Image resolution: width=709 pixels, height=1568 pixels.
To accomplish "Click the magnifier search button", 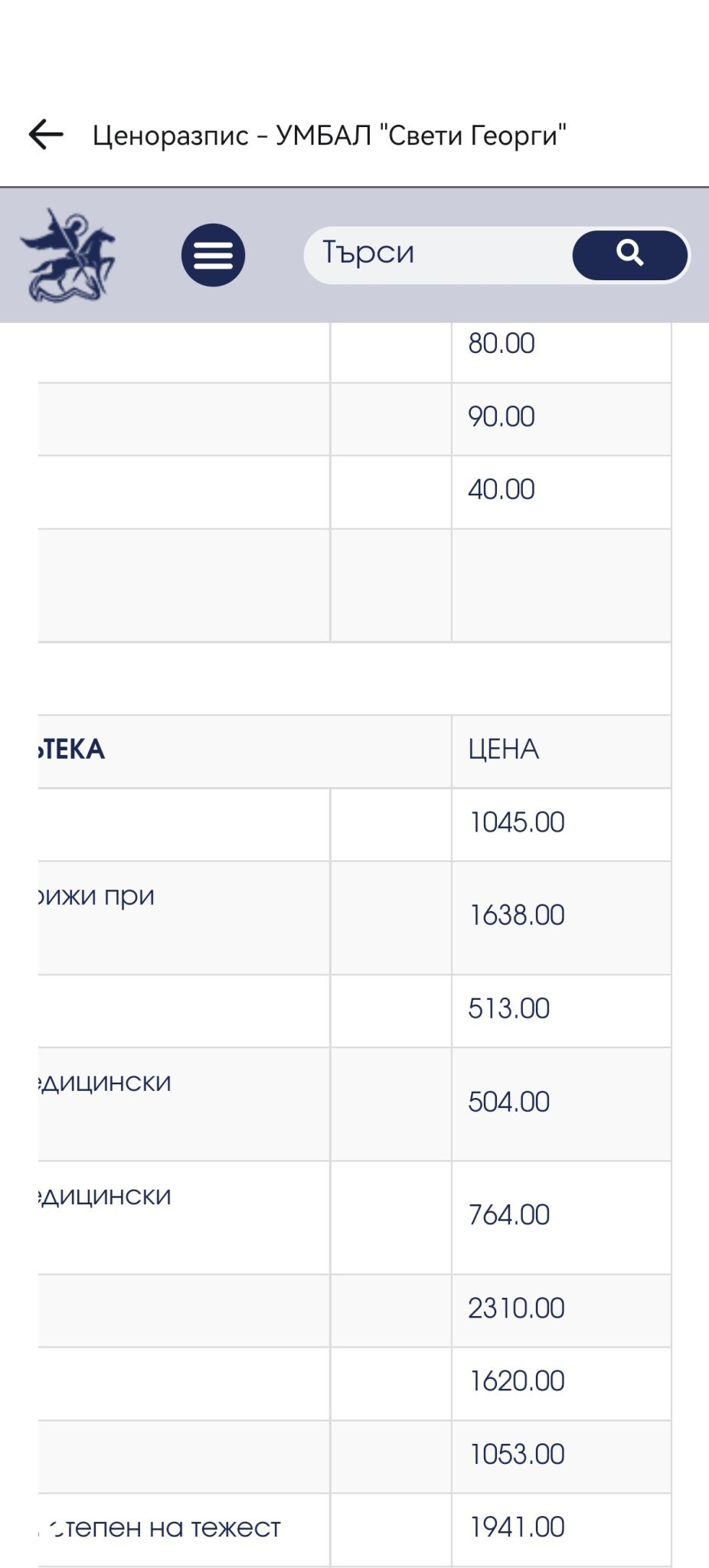I will (x=629, y=255).
